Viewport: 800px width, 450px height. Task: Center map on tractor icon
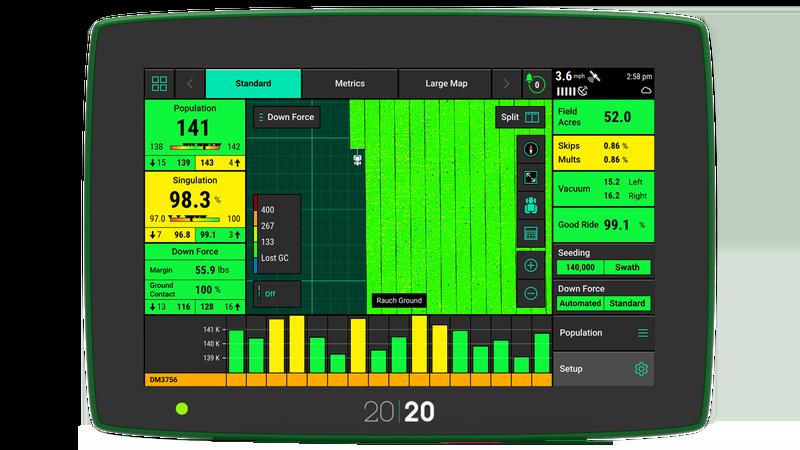click(x=531, y=206)
